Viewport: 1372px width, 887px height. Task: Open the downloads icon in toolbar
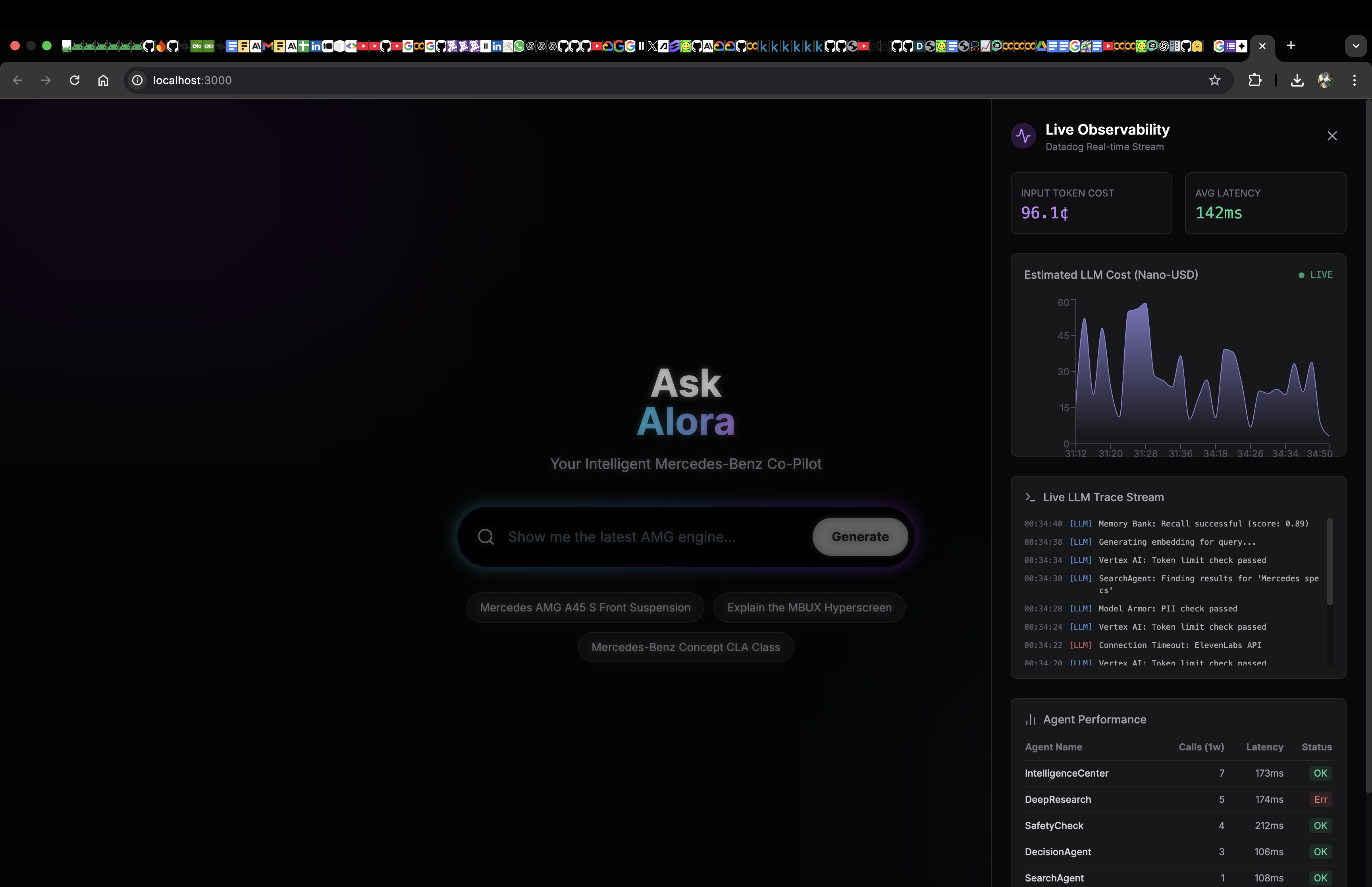point(1297,80)
